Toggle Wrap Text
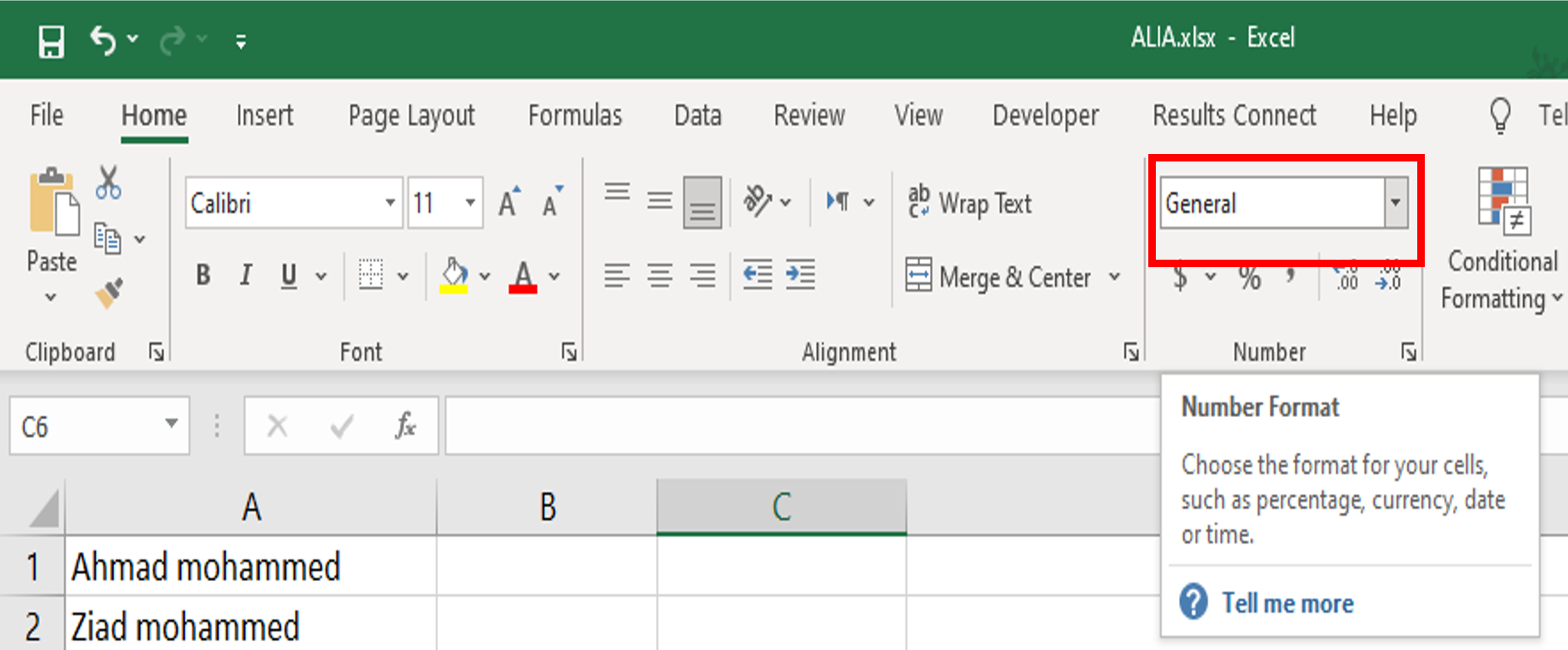 tap(970, 202)
